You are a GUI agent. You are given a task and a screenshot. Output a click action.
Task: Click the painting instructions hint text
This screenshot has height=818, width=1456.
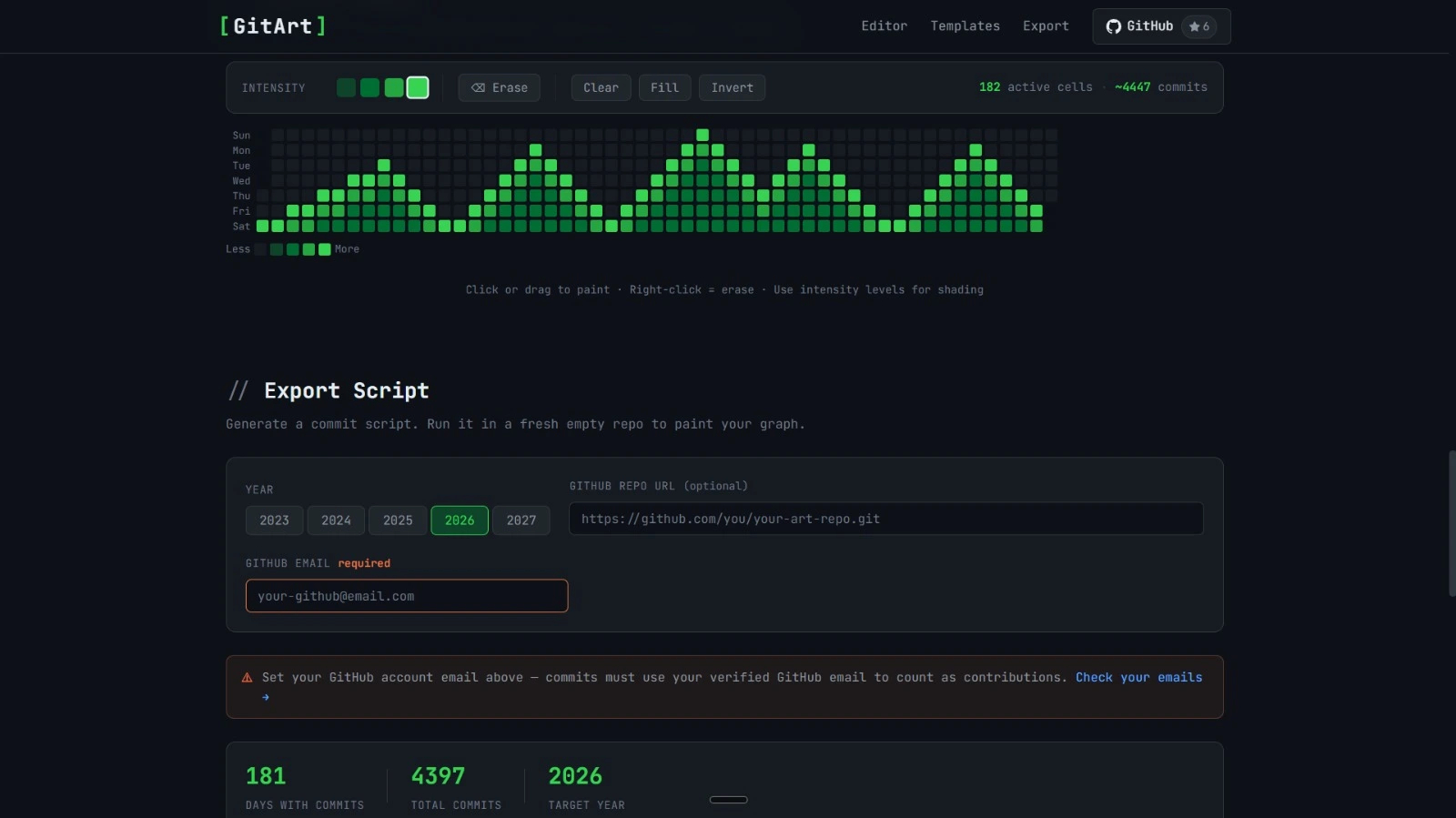click(x=724, y=289)
